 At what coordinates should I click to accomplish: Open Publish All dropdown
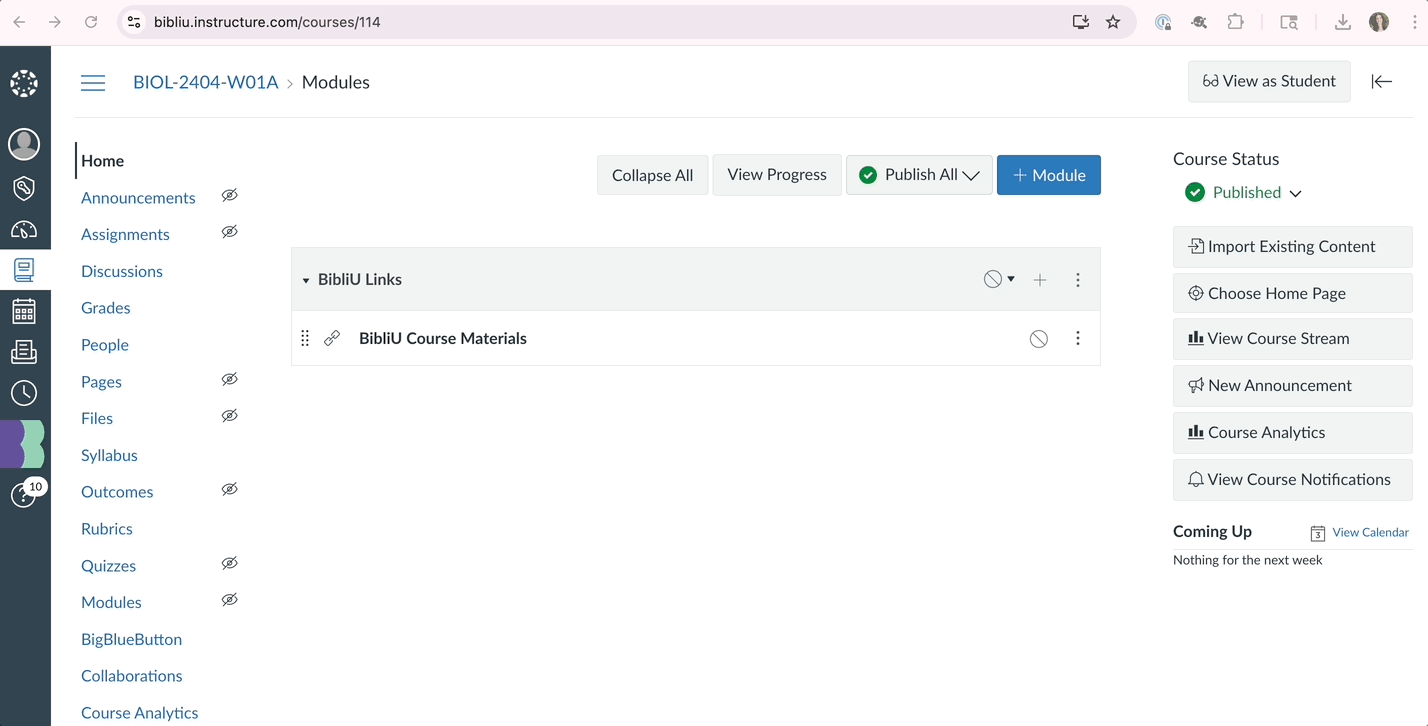tap(919, 175)
